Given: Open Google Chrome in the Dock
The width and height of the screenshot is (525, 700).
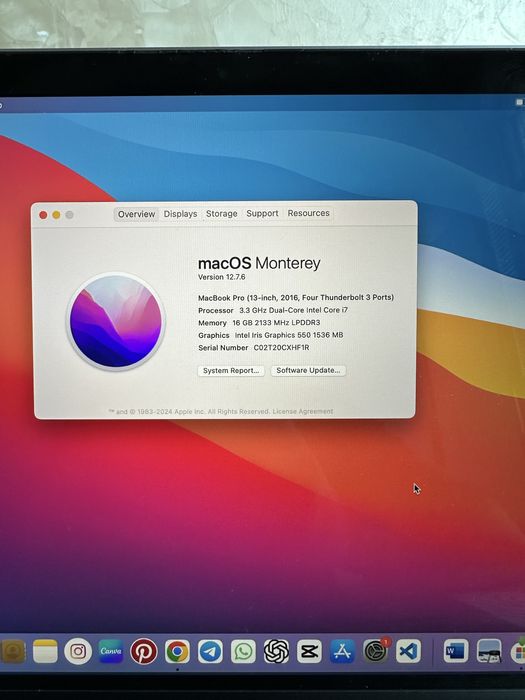Looking at the screenshot, I should [177, 652].
